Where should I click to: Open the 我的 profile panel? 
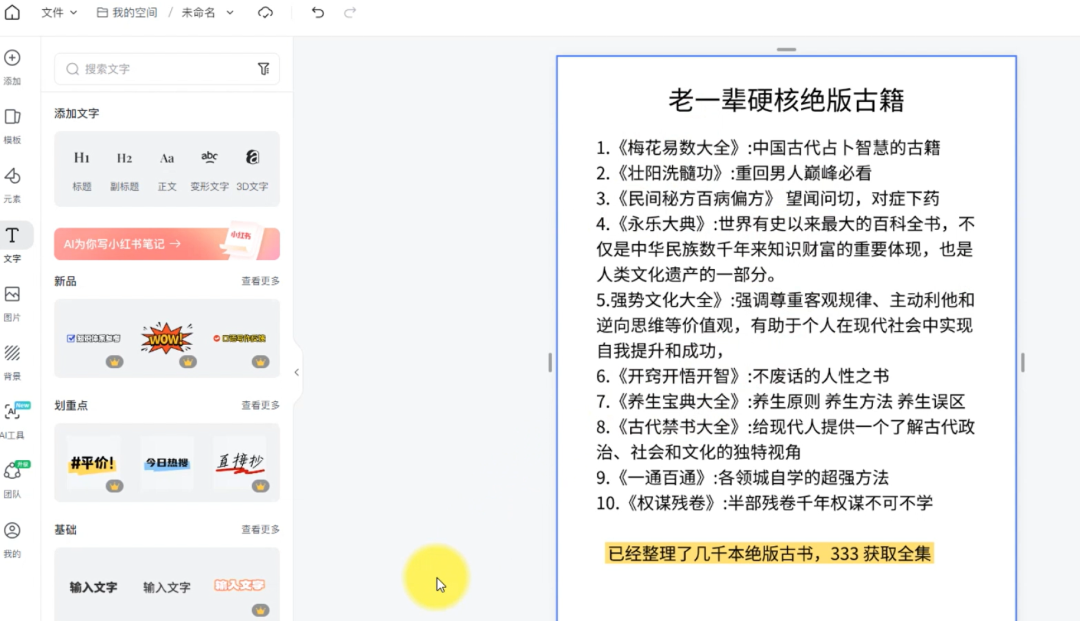[x=12, y=539]
